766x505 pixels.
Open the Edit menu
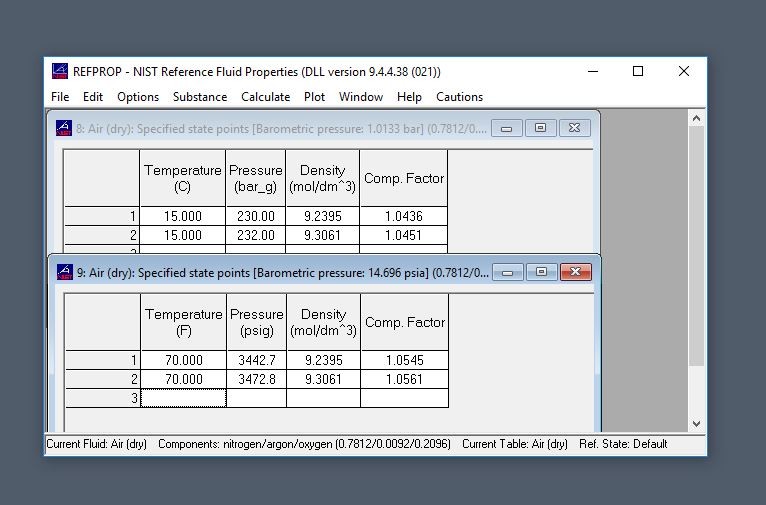coord(93,97)
